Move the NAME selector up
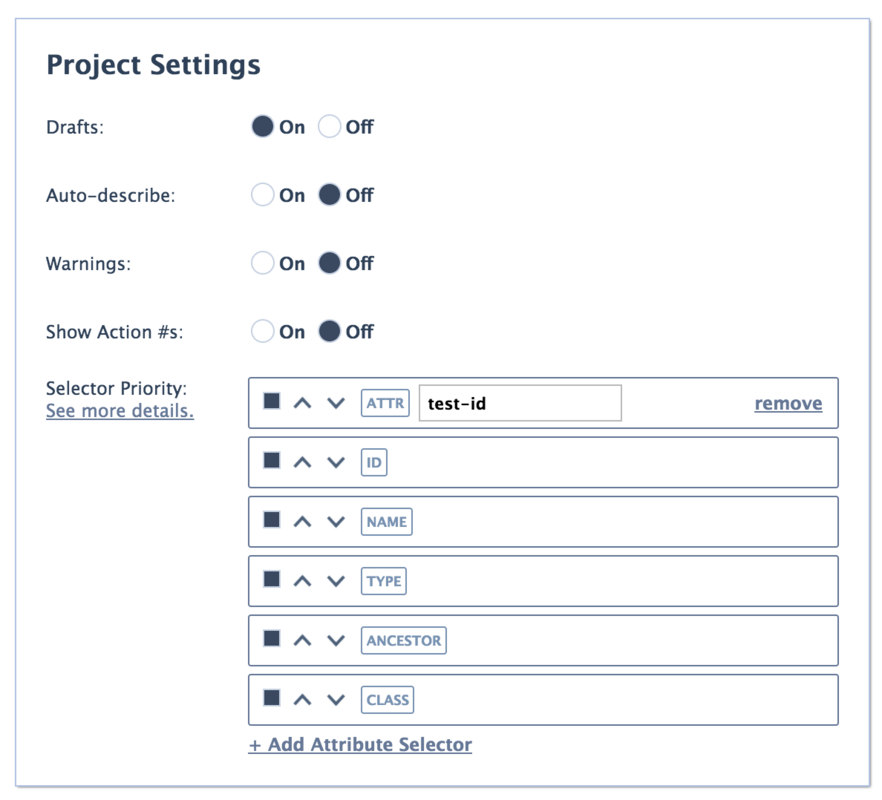The height and width of the screenshot is (800, 882). (303, 522)
